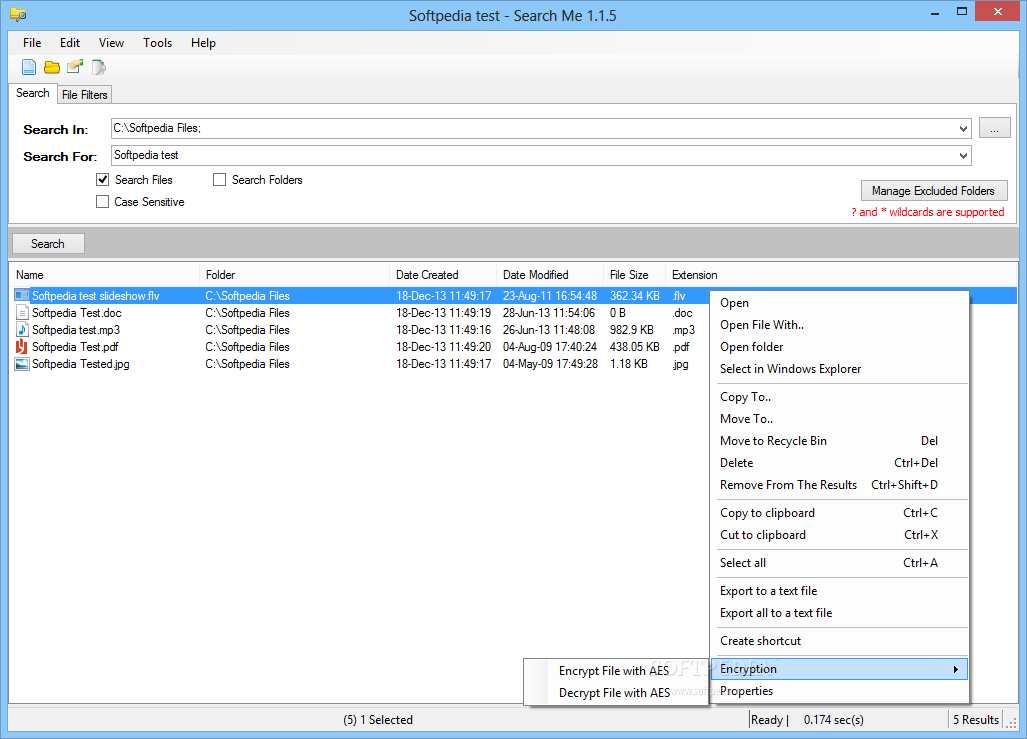The width and height of the screenshot is (1027, 739).
Task: Click the browse (...) button beside Search In
Action: tap(994, 128)
